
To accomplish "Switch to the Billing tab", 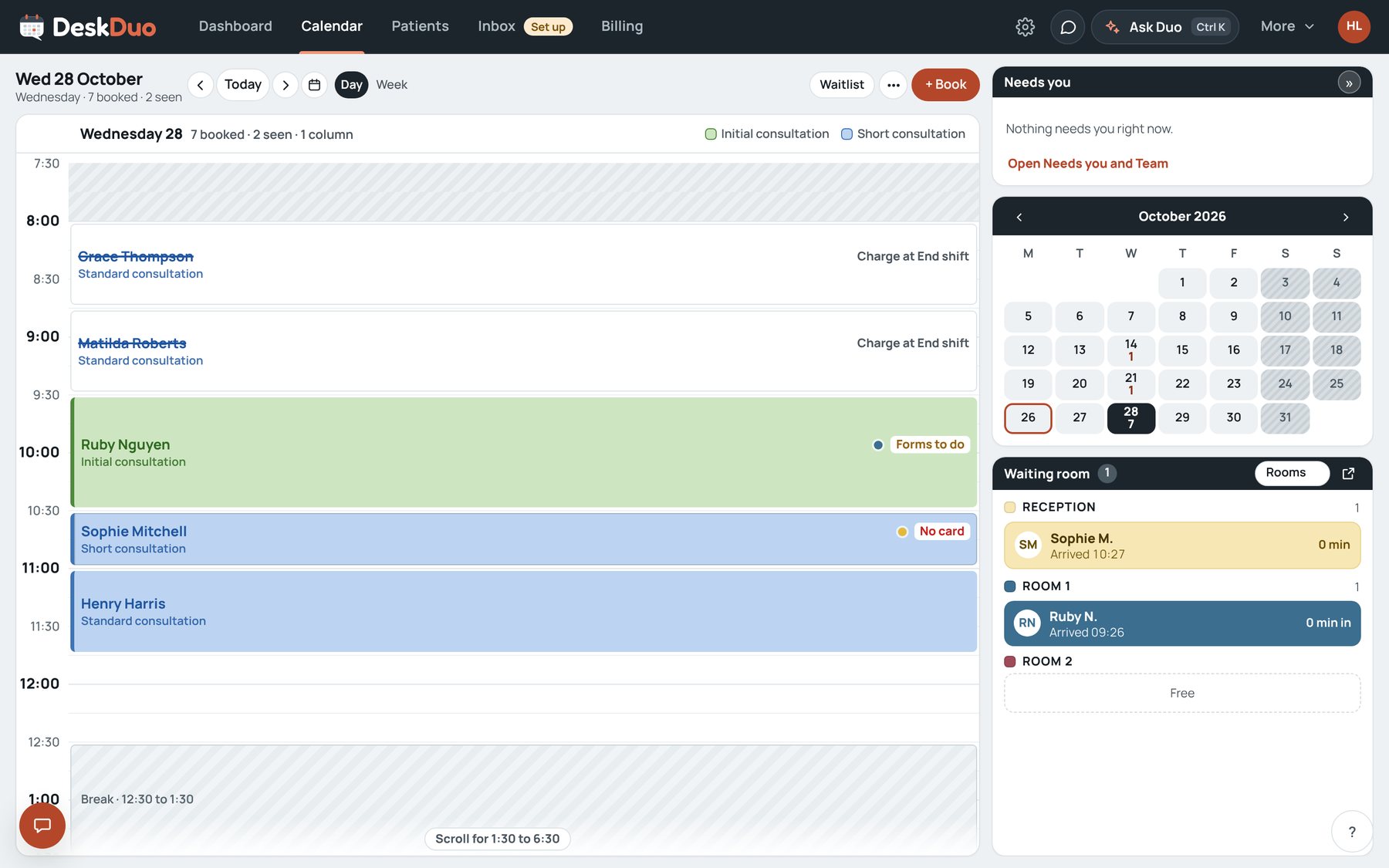I will coord(622,26).
